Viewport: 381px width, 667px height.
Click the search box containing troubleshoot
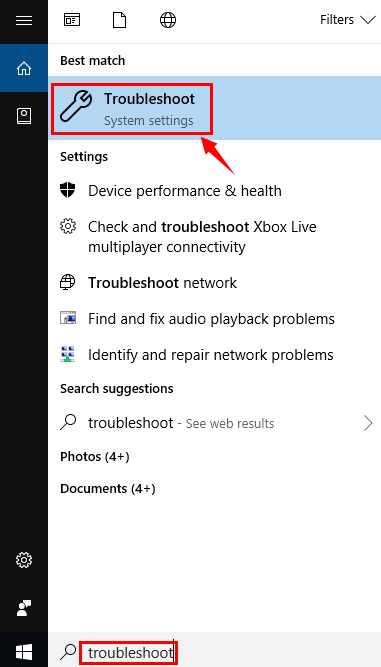215,653
